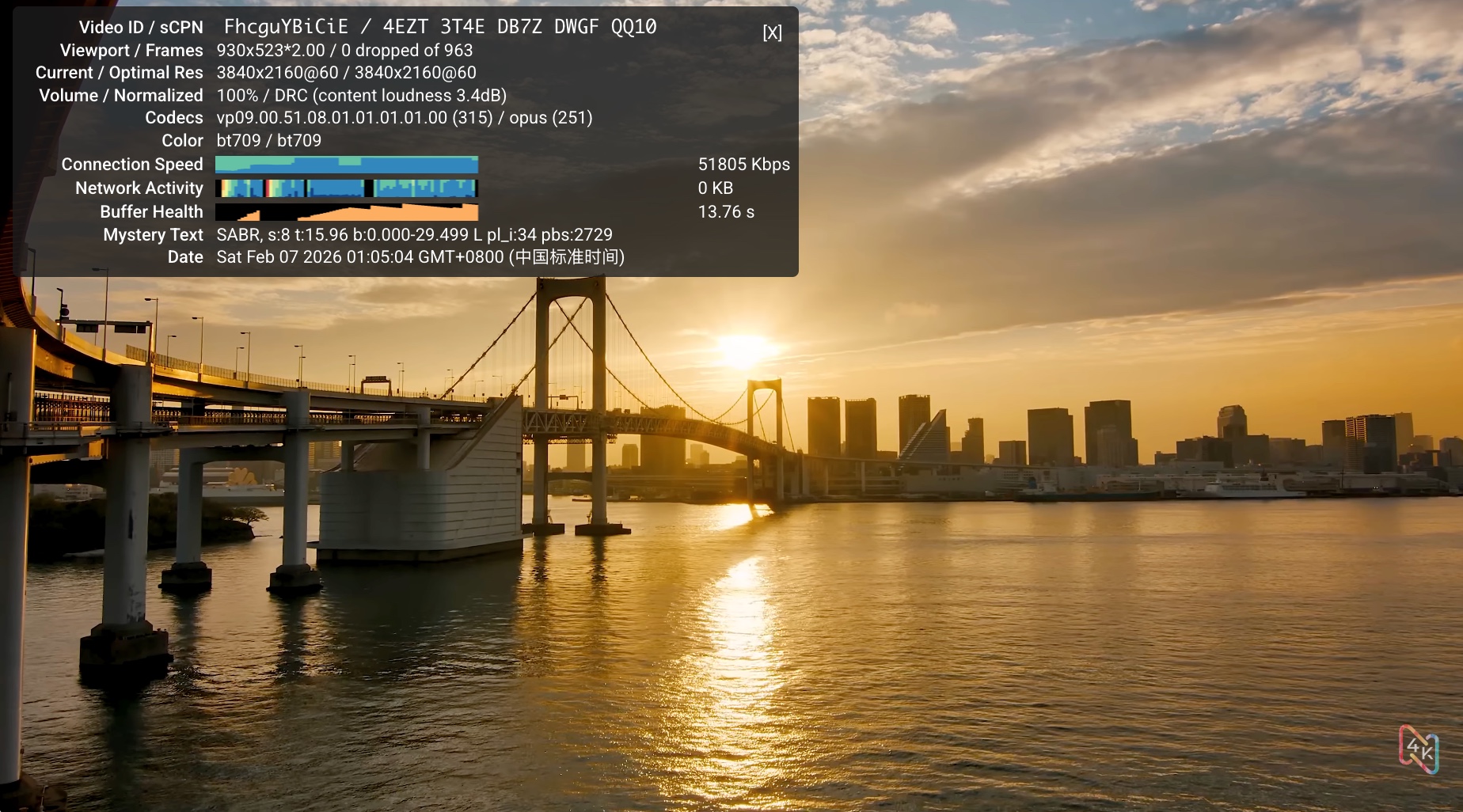Click the bt709 color value
This screenshot has width=1463, height=812.
(x=268, y=141)
